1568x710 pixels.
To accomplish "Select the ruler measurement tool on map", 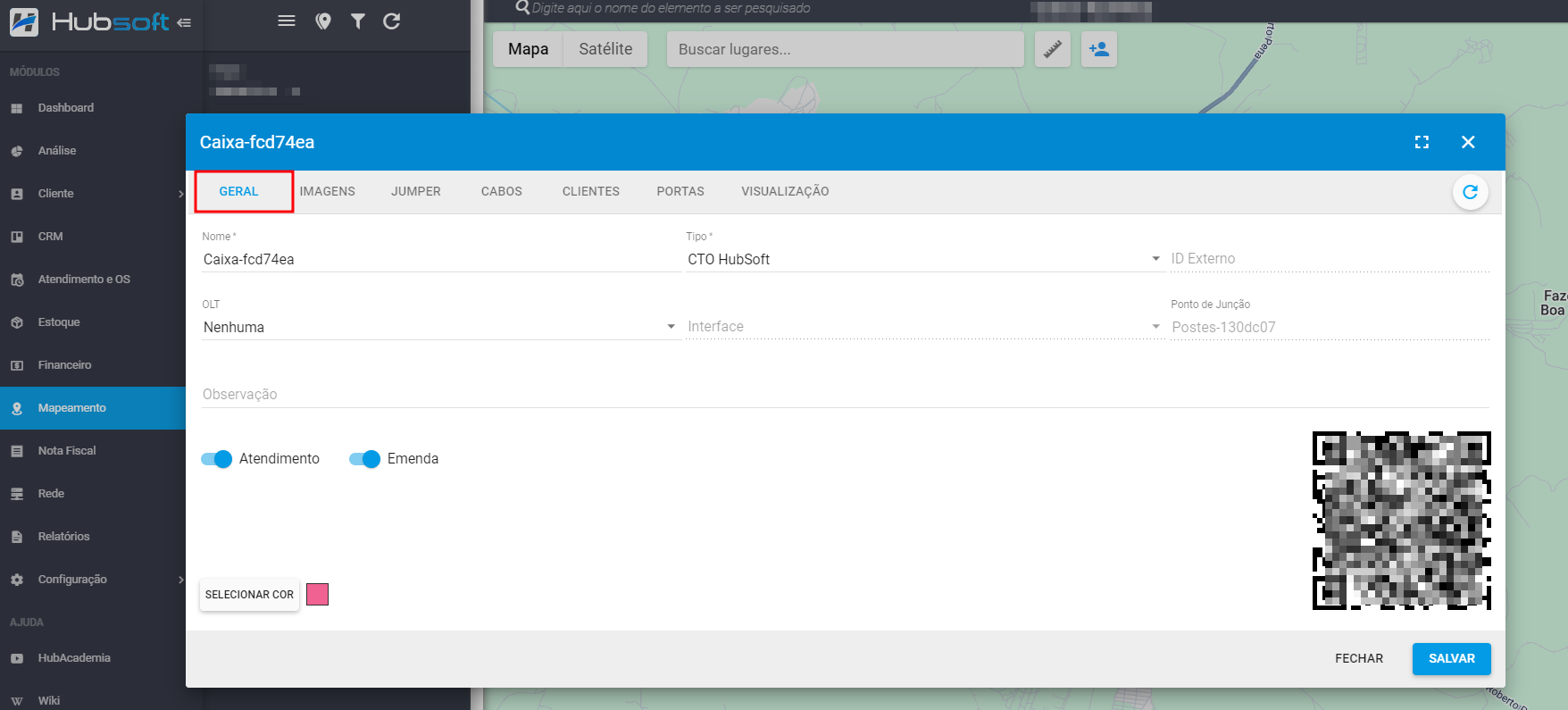I will coord(1053,49).
